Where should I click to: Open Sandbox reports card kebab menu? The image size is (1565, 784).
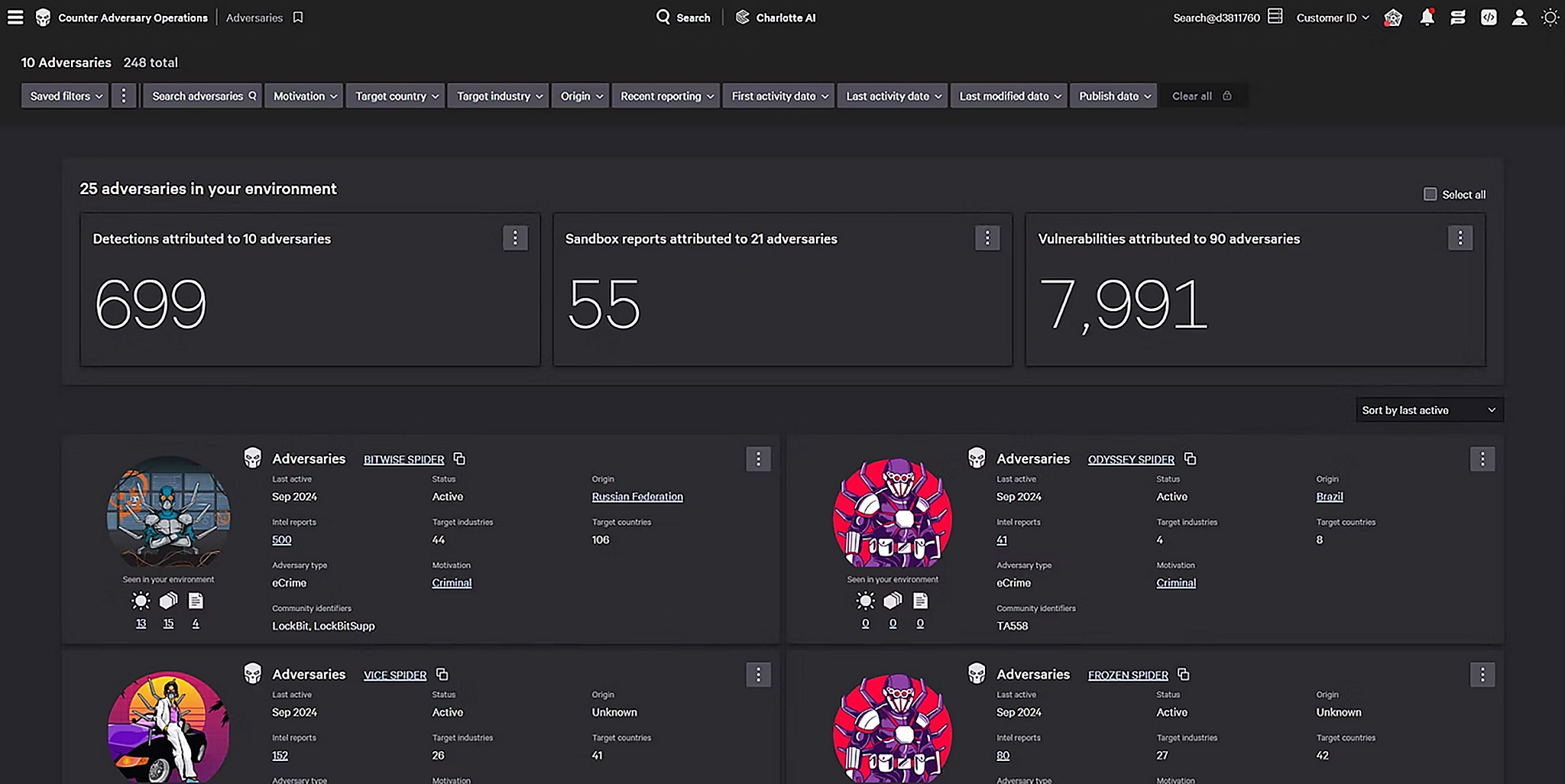987,238
